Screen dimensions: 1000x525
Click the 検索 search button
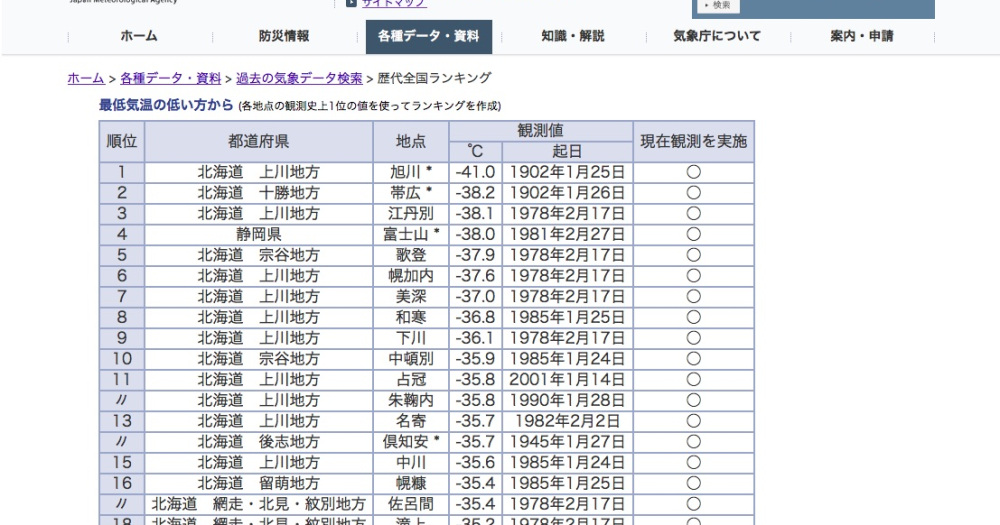tap(719, 5)
